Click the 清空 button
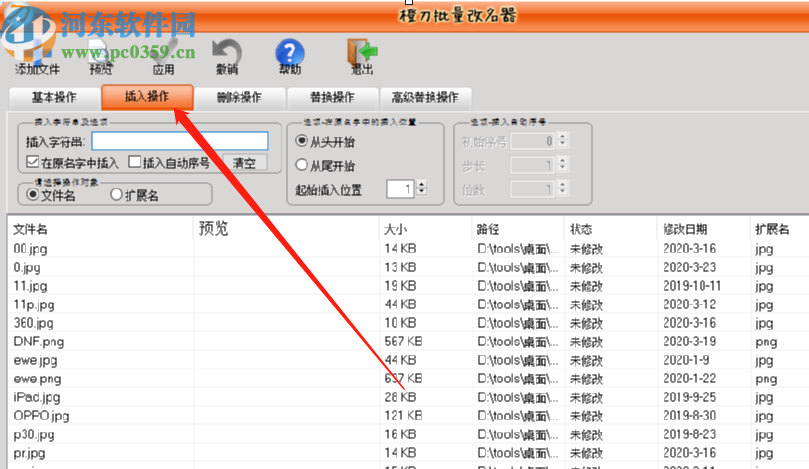 tap(245, 163)
